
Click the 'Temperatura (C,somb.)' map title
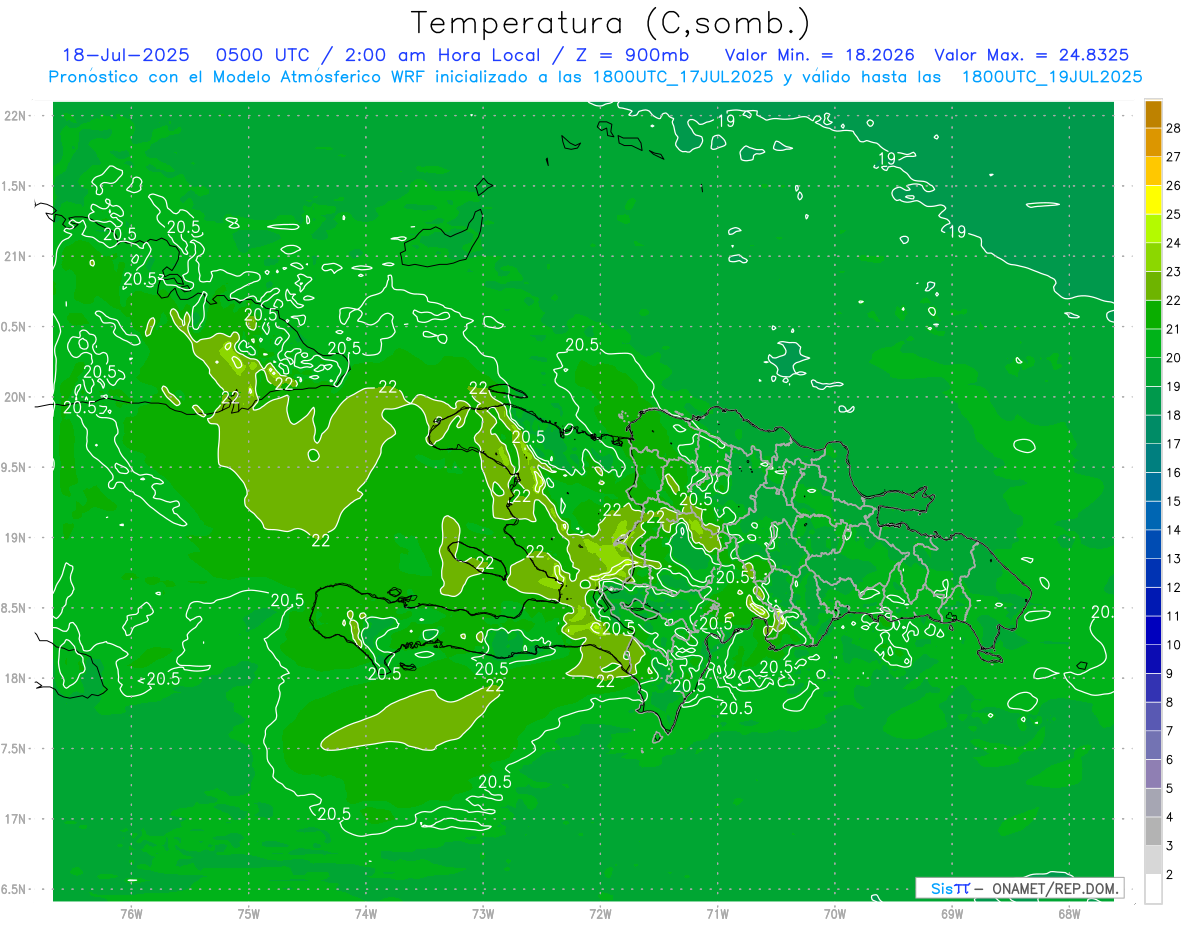tap(610, 24)
